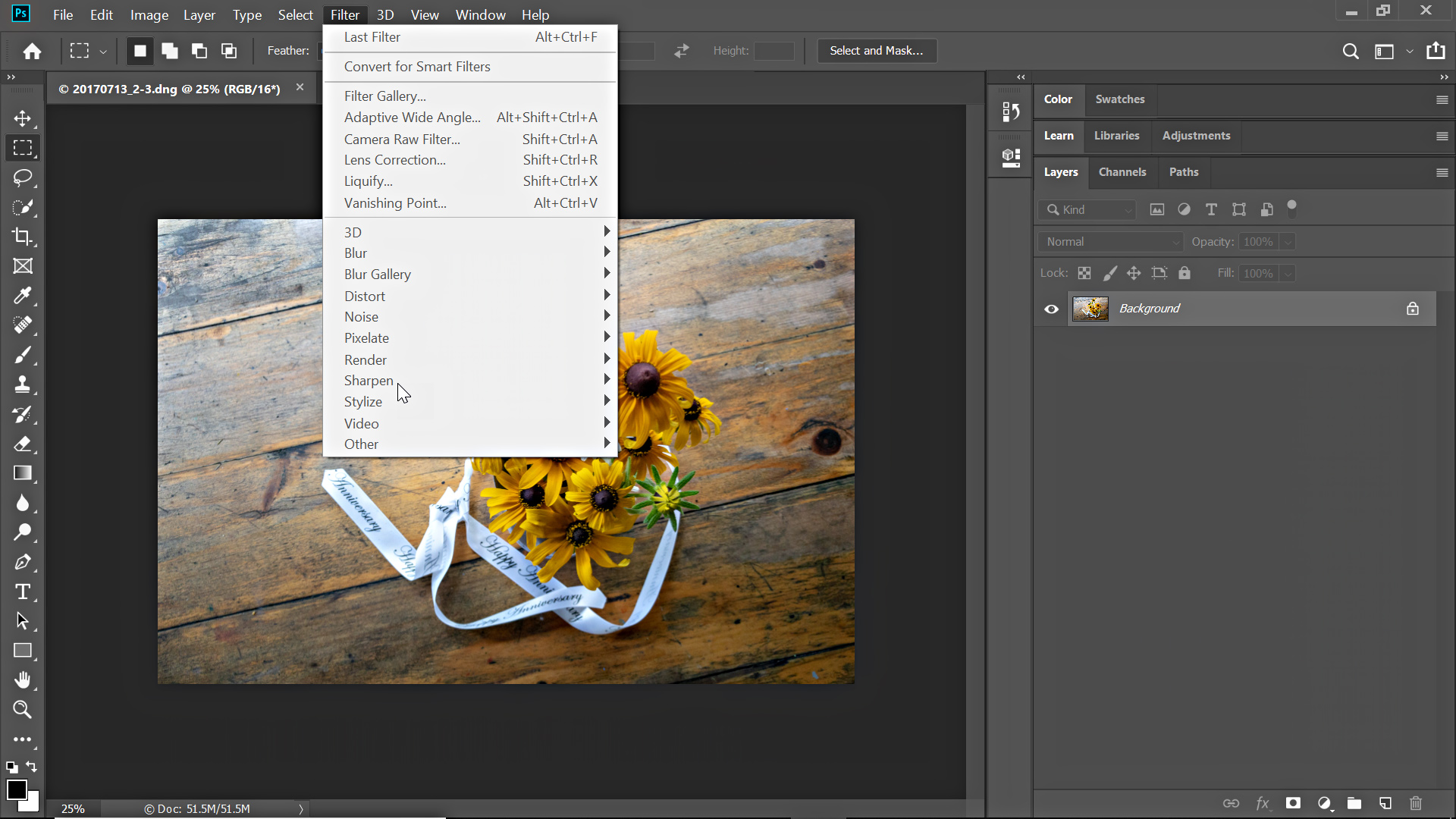Select the Horizontal Type tool
This screenshot has height=819, width=1456.
[23, 591]
